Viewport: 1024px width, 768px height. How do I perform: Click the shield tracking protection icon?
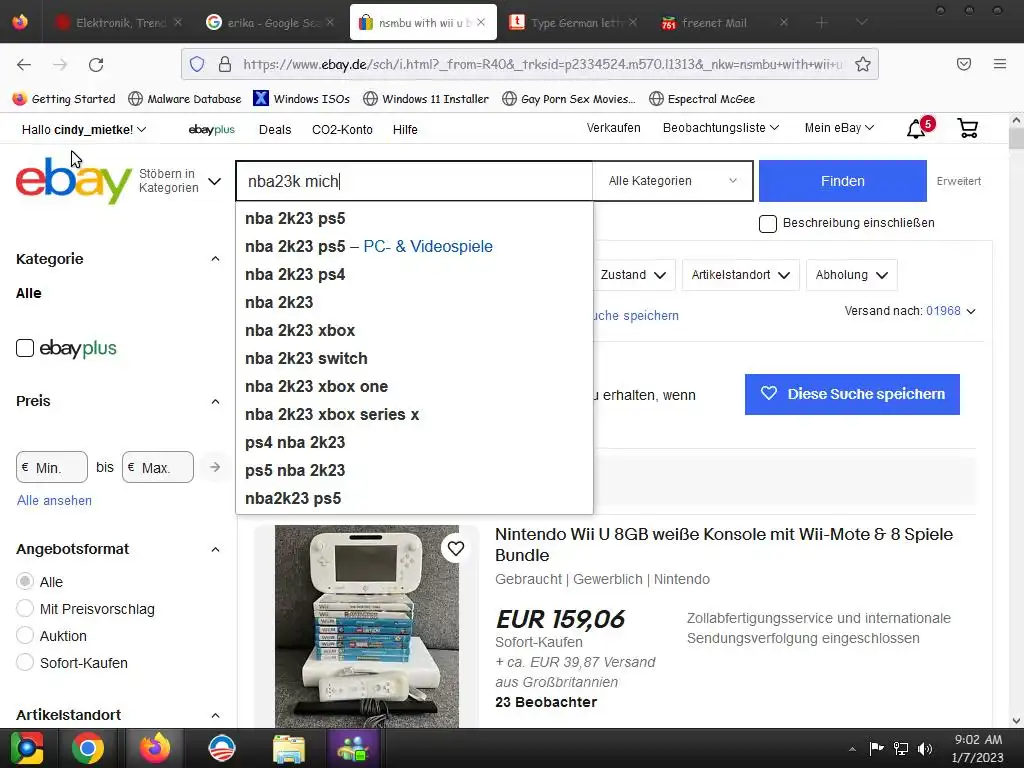point(197,64)
